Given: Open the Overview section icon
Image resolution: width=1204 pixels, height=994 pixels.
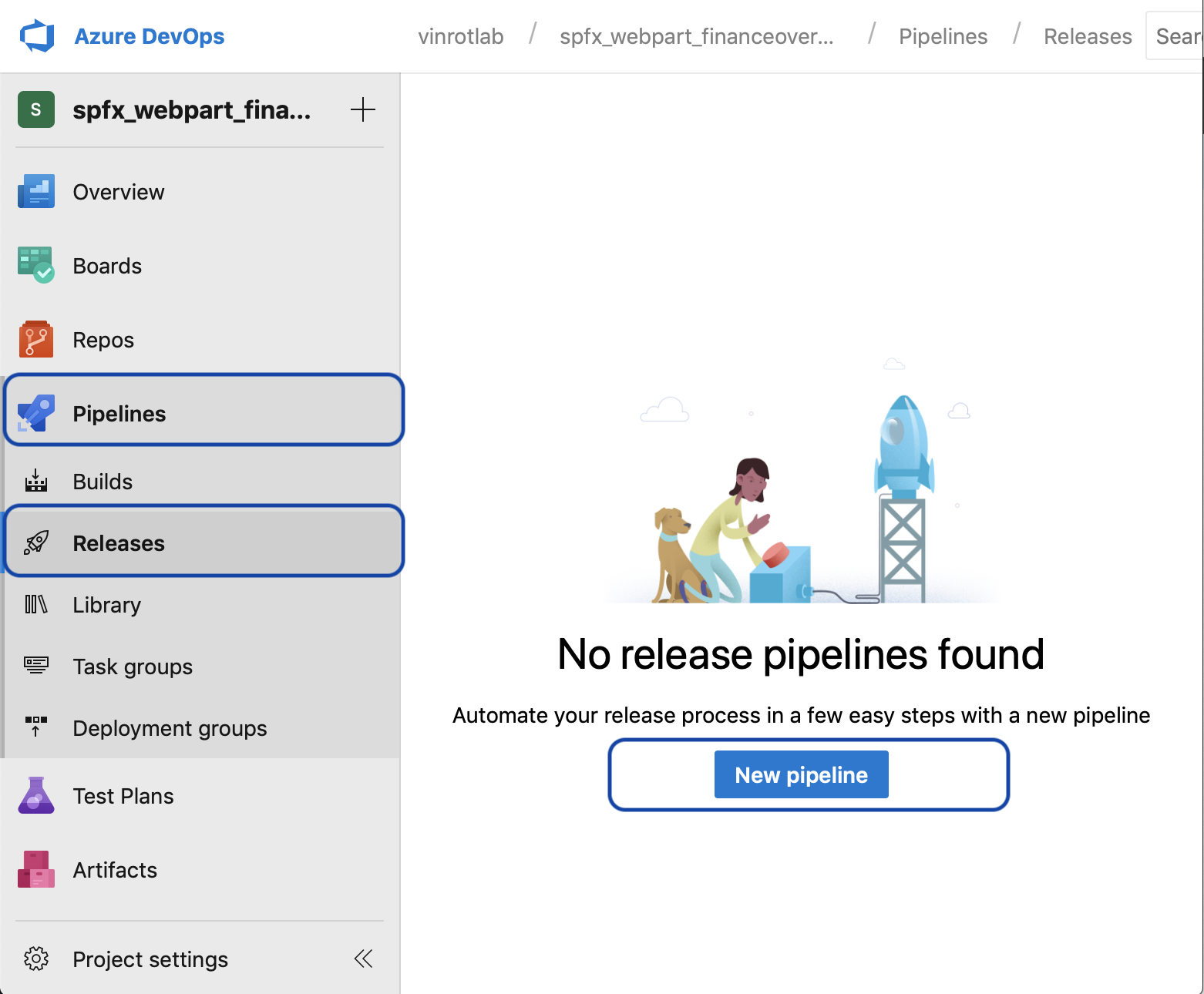Looking at the screenshot, I should click(x=36, y=192).
